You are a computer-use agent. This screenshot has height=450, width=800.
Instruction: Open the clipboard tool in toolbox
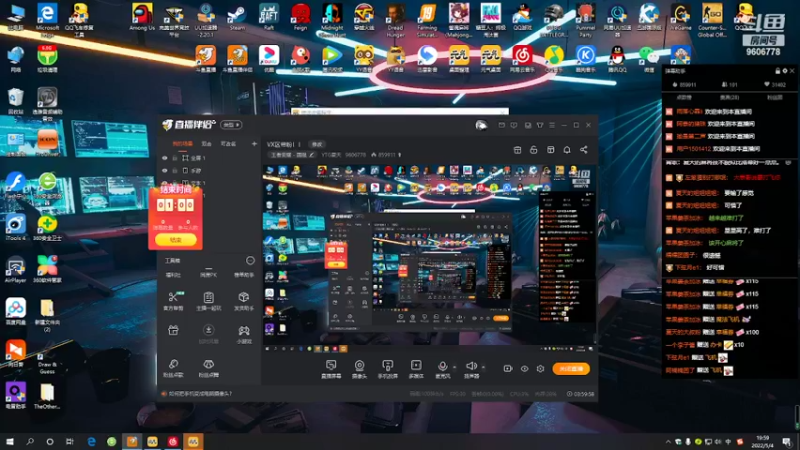tap(208, 300)
